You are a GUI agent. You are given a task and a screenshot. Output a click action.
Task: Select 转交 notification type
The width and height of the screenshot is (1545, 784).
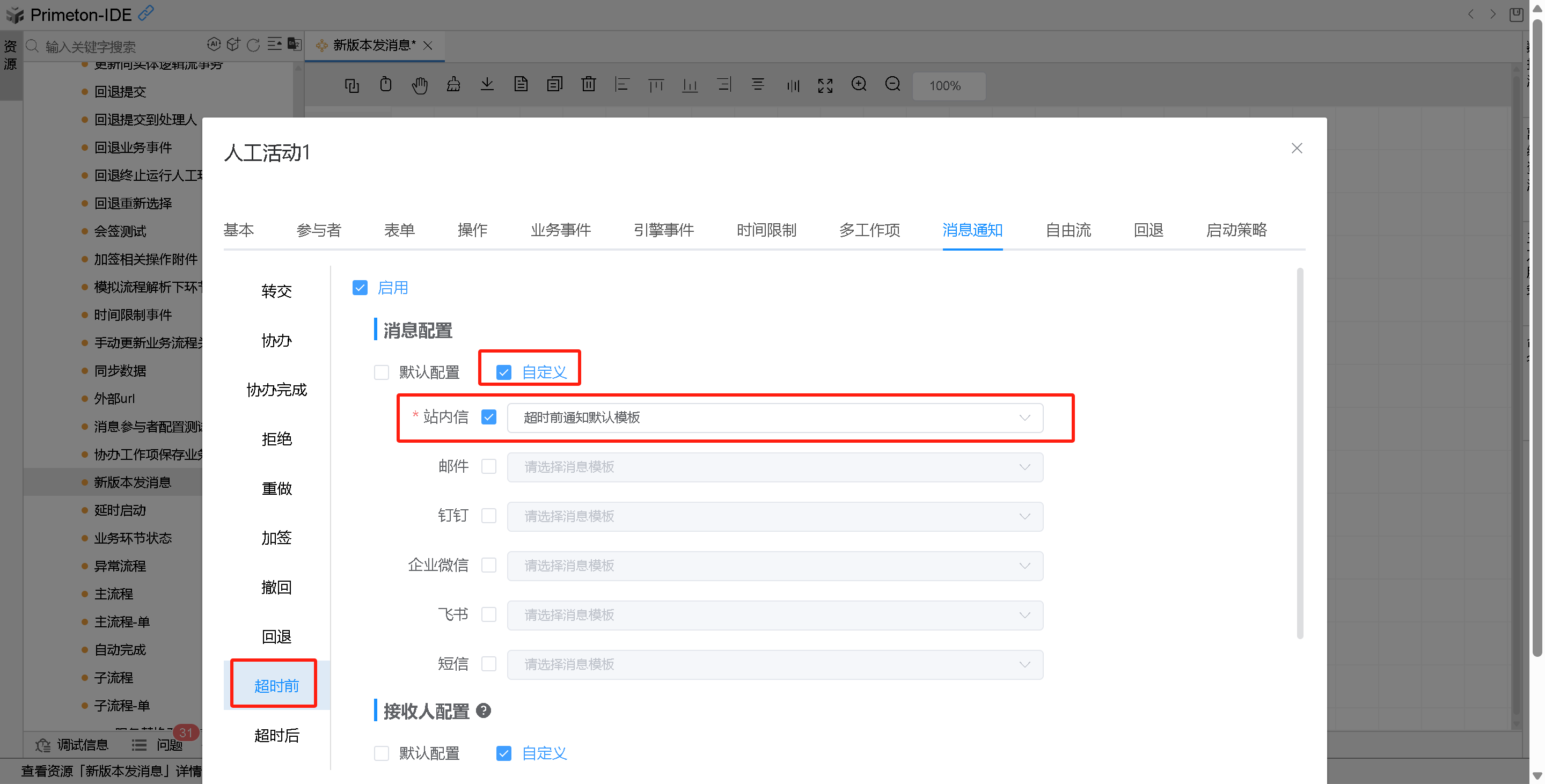point(276,291)
